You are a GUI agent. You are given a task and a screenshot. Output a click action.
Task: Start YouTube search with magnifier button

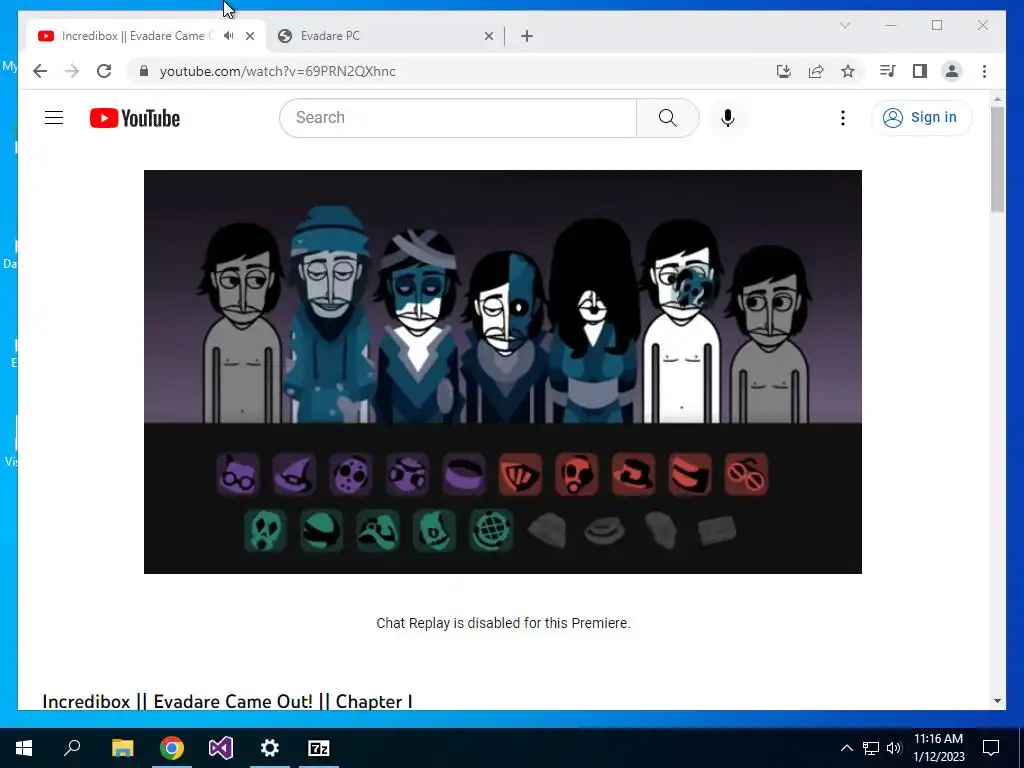click(x=667, y=118)
